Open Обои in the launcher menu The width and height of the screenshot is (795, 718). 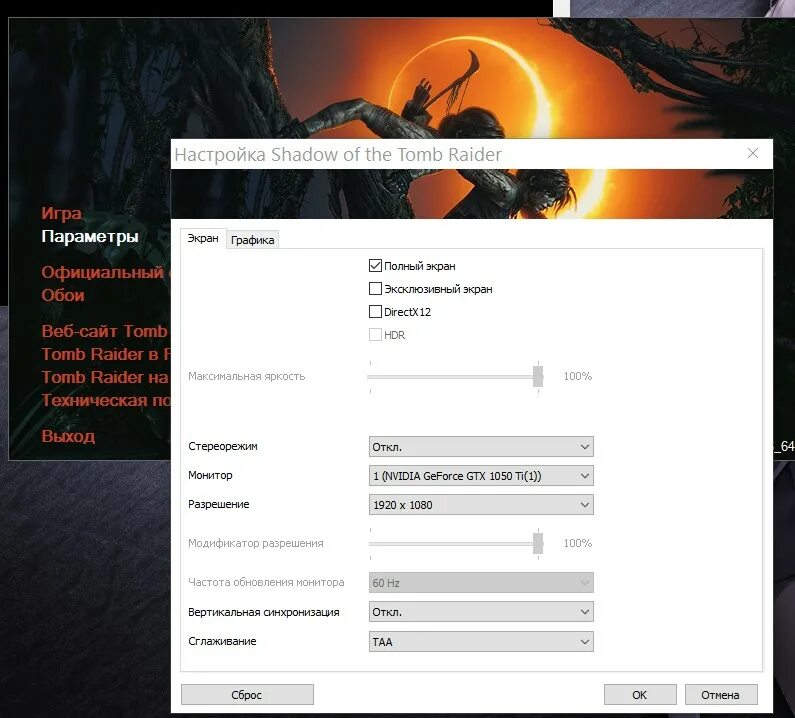coord(63,295)
